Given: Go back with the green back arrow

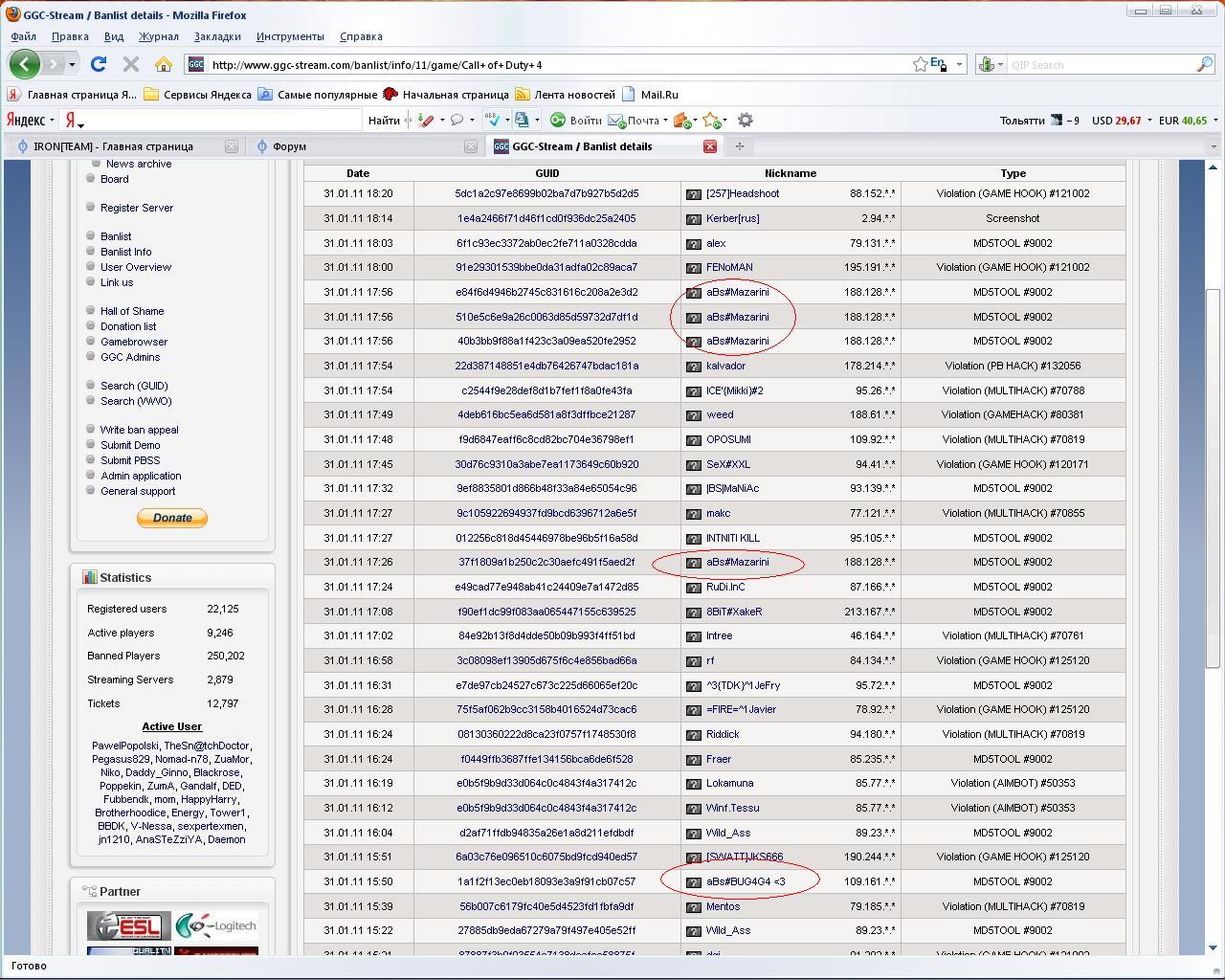Looking at the screenshot, I should (25, 64).
